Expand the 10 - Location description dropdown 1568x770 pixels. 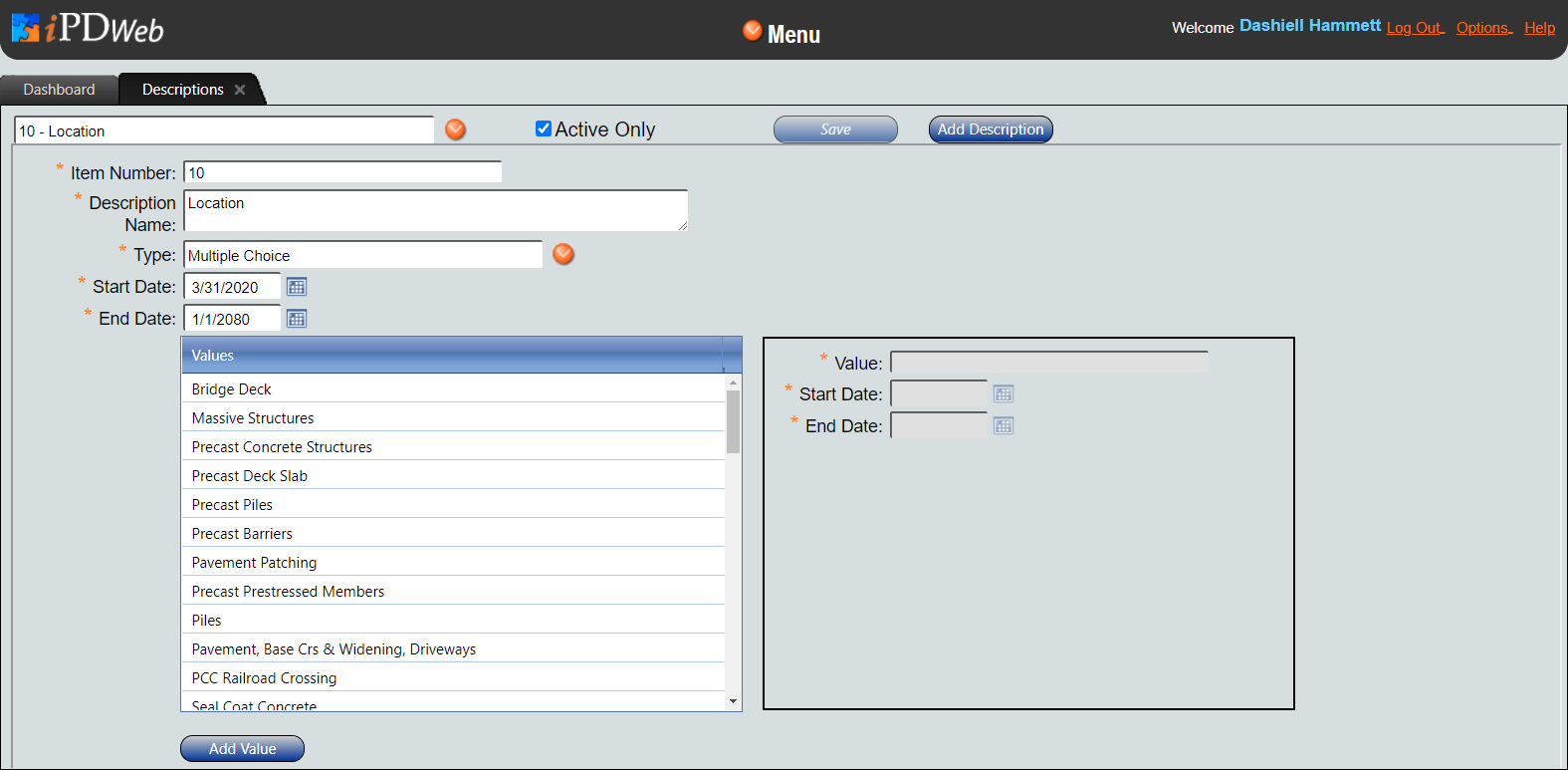pyautogui.click(x=455, y=129)
